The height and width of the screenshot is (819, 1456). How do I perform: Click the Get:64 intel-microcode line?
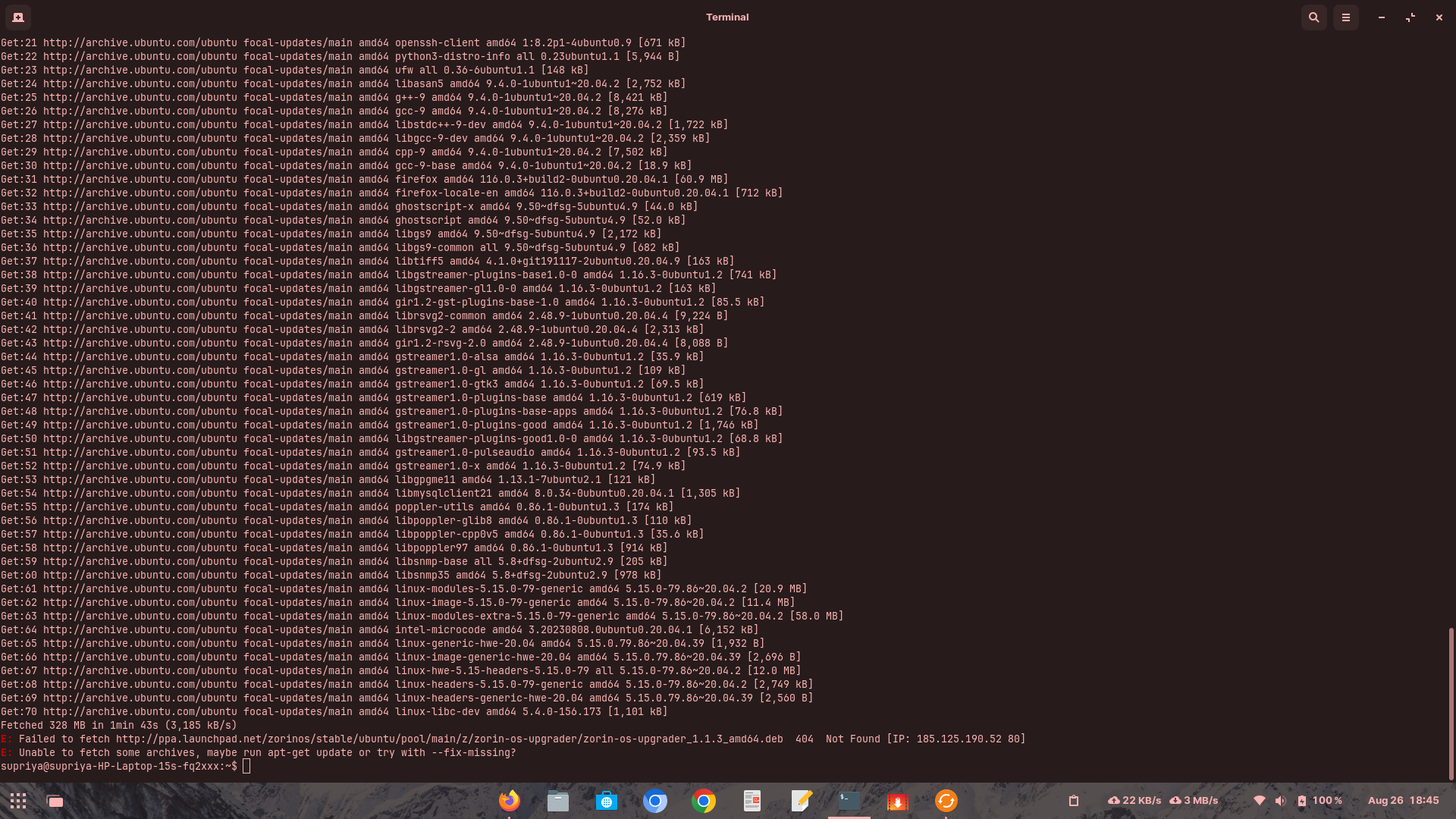[379, 630]
